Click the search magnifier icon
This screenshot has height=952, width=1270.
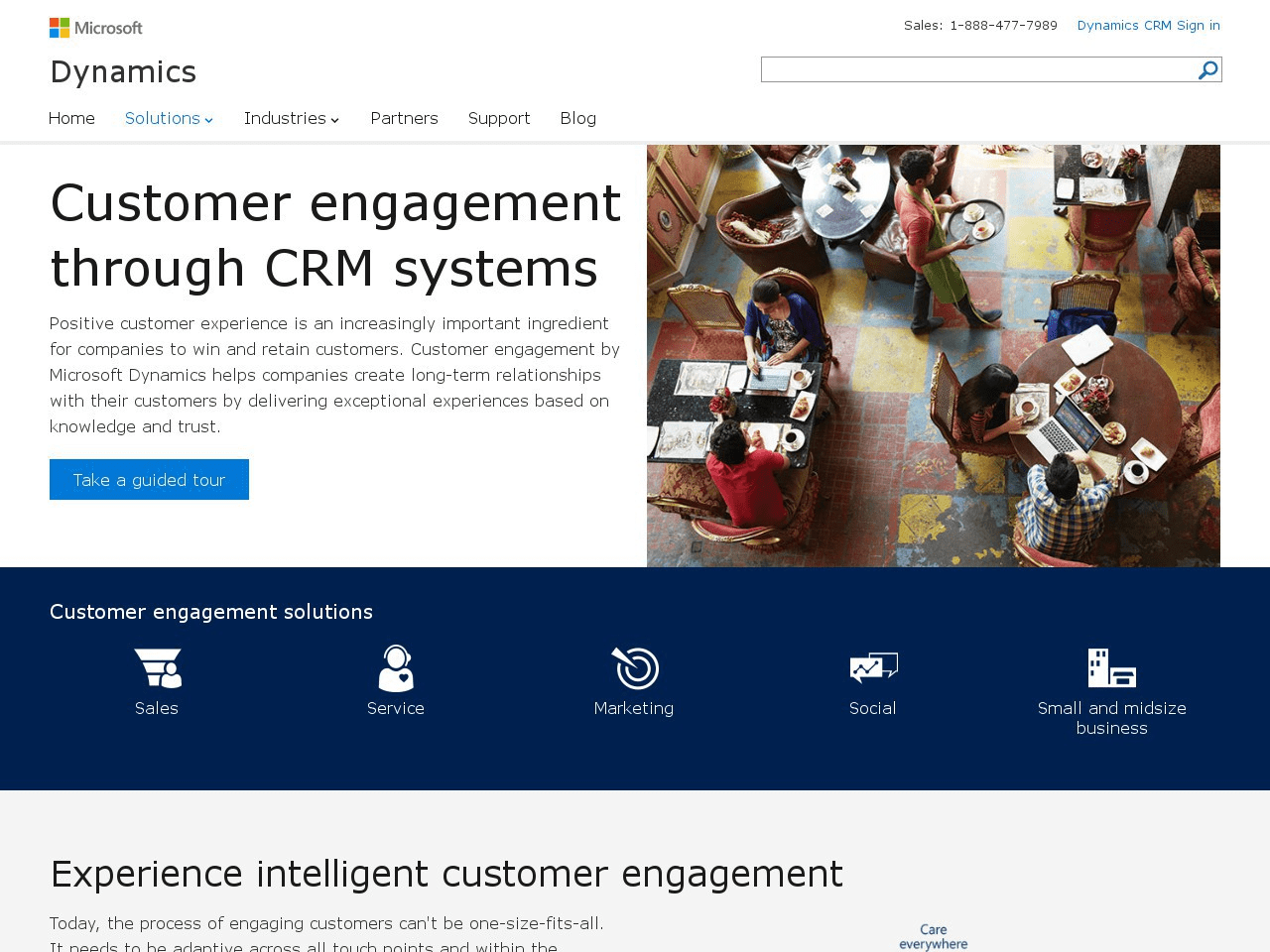click(1207, 69)
